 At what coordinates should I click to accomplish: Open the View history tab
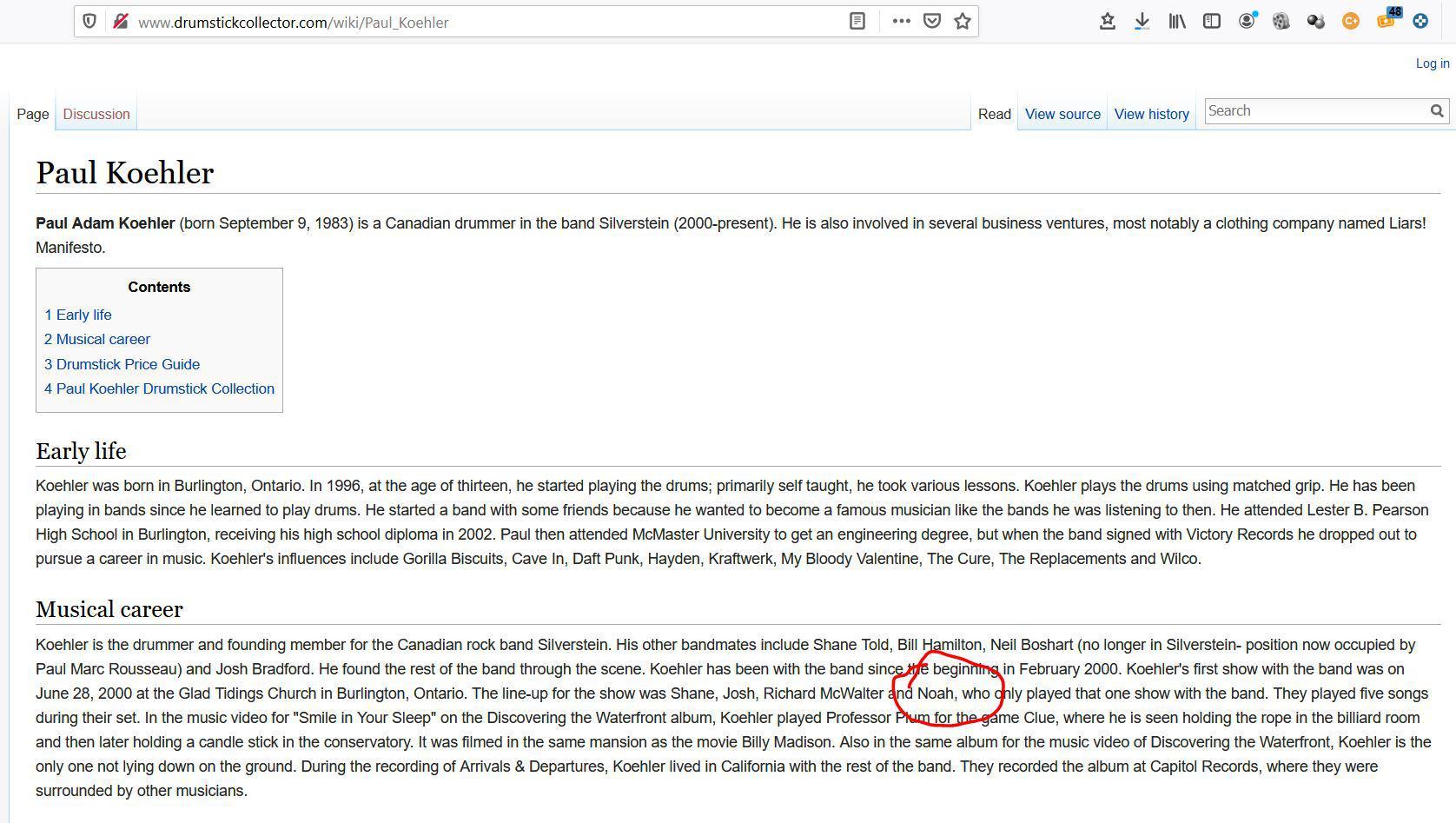click(x=1151, y=114)
